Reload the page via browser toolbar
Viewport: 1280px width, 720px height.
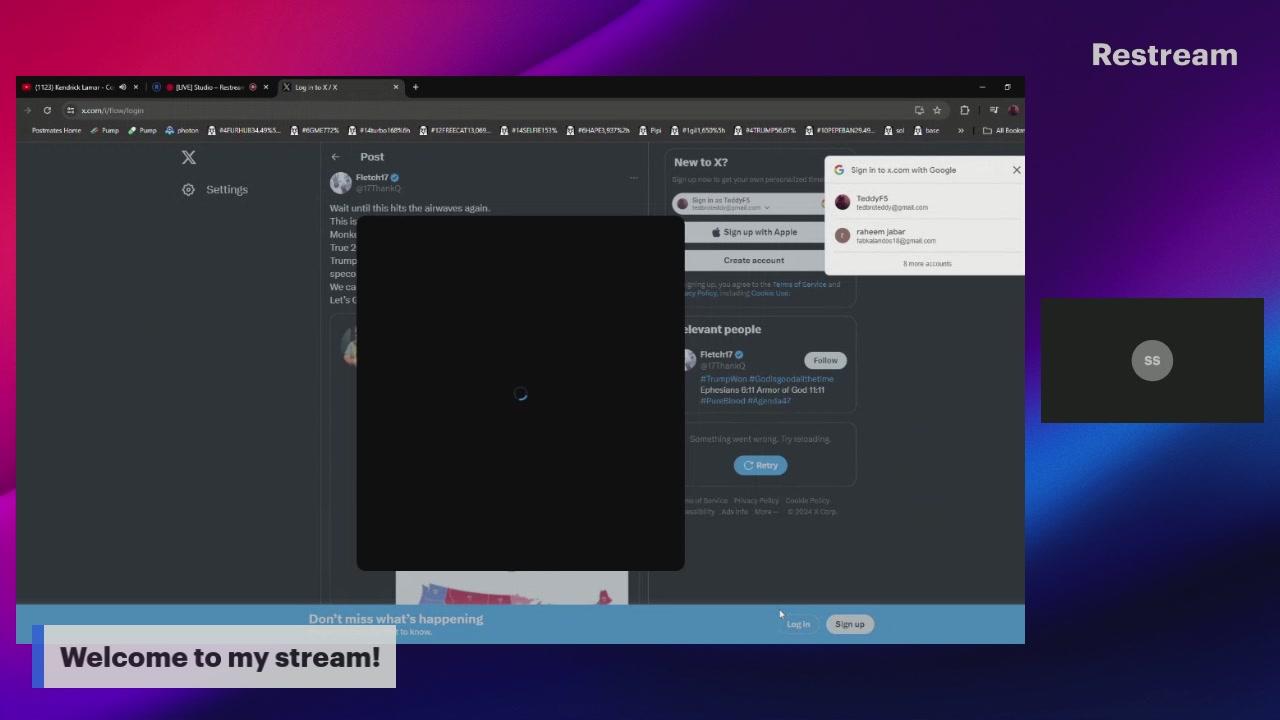pyautogui.click(x=47, y=110)
